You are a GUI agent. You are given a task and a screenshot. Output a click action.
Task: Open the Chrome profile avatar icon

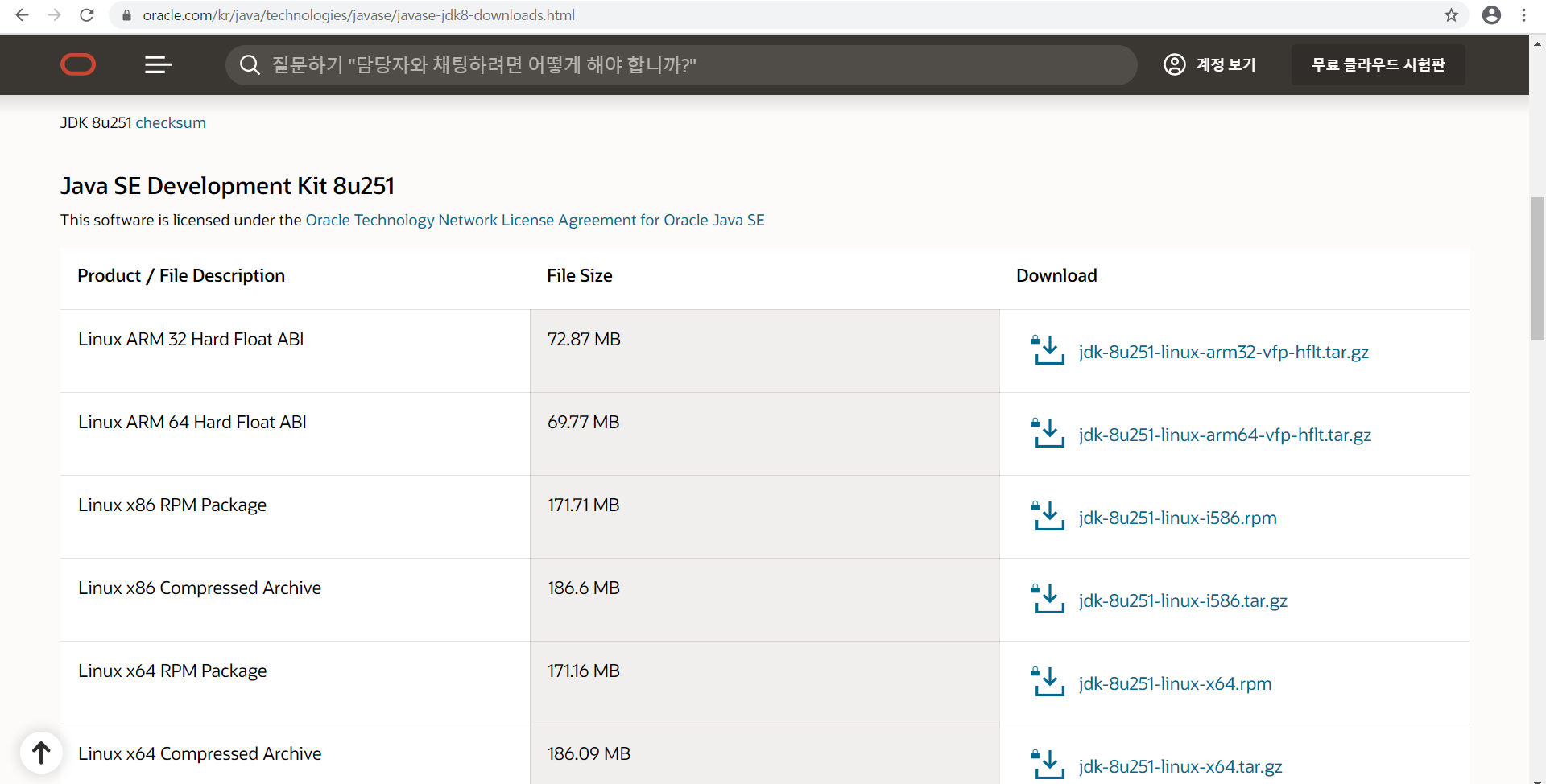[1491, 15]
